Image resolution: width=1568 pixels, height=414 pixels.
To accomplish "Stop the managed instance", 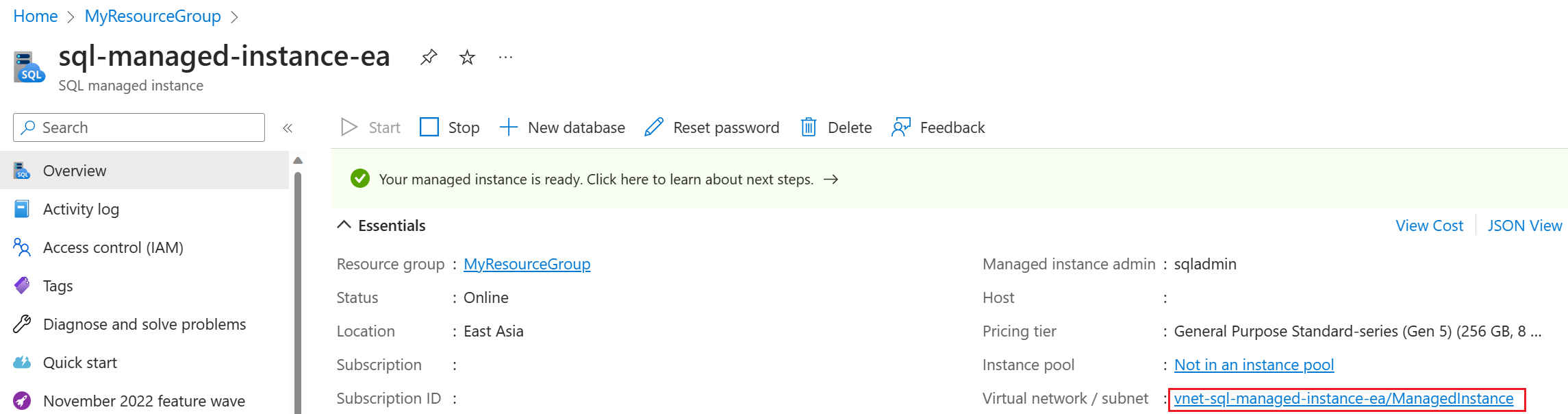I will click(449, 127).
